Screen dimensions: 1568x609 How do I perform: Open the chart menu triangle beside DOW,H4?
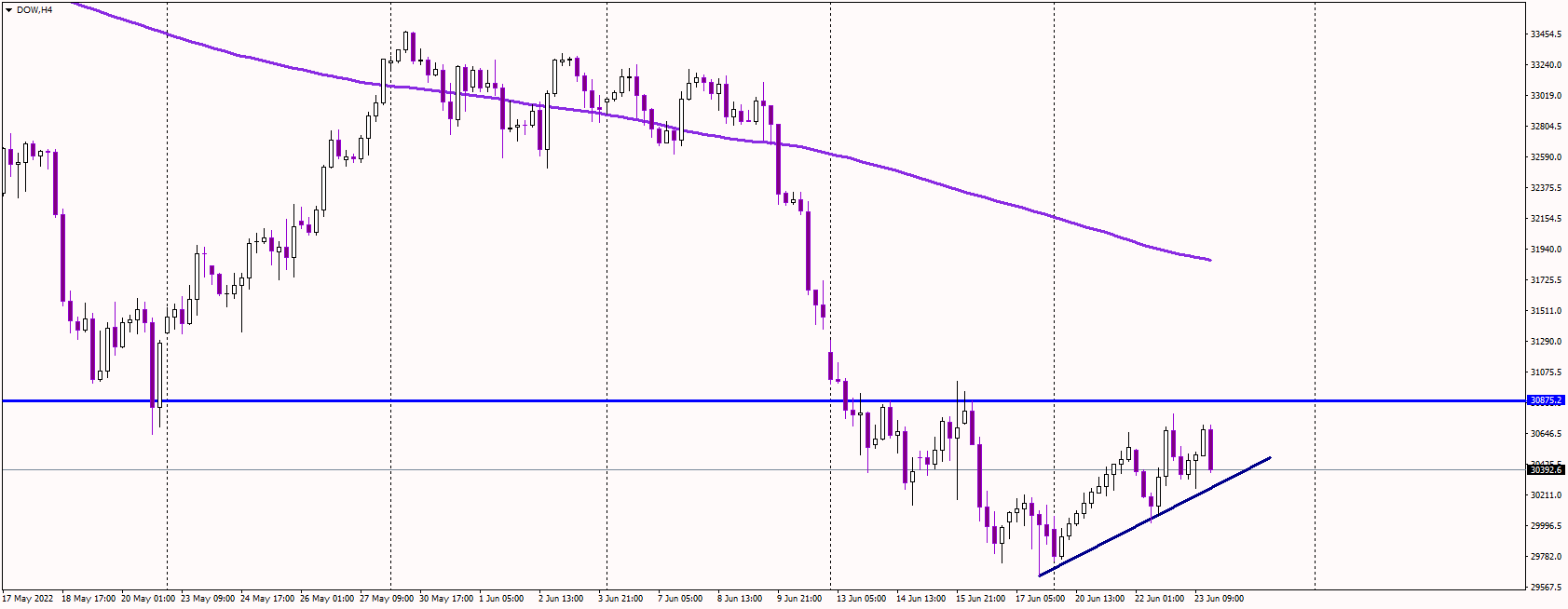(x=8, y=9)
